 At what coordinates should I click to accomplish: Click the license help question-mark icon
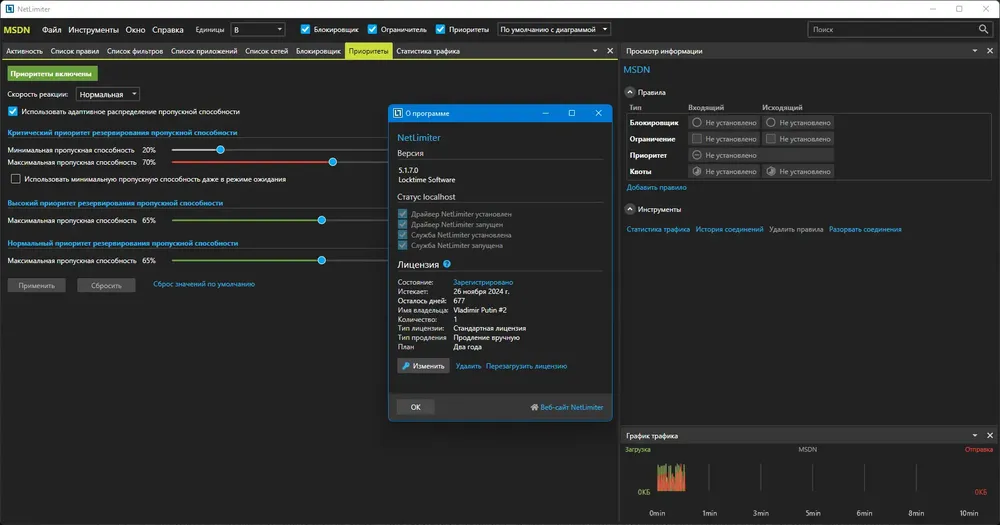446,264
